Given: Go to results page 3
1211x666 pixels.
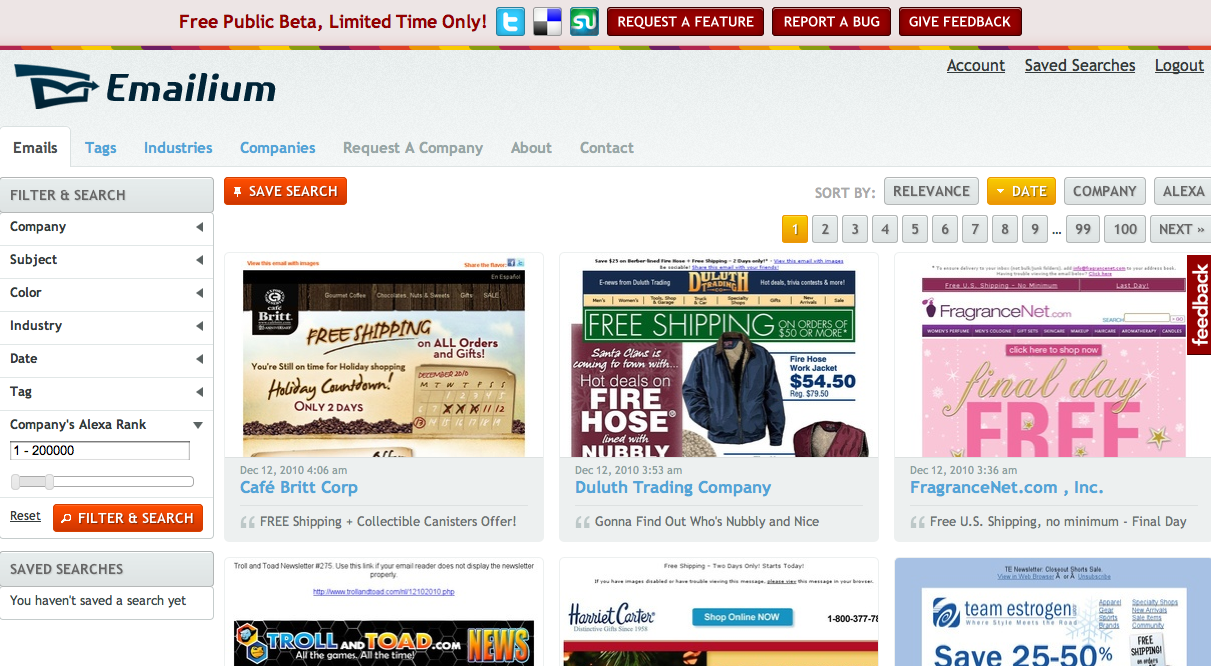Looking at the screenshot, I should point(854,229).
